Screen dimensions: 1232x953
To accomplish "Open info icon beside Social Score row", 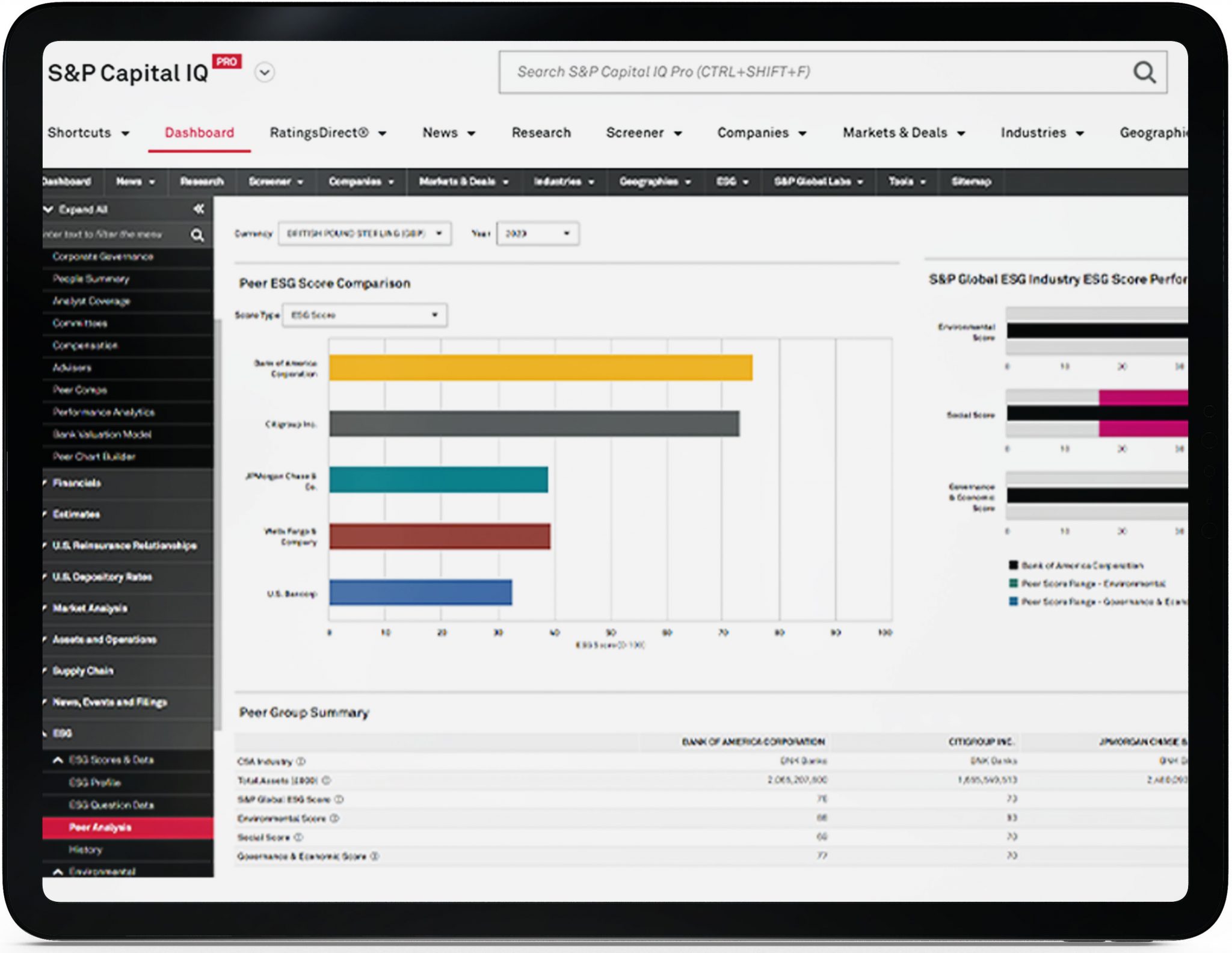I will 298,837.
